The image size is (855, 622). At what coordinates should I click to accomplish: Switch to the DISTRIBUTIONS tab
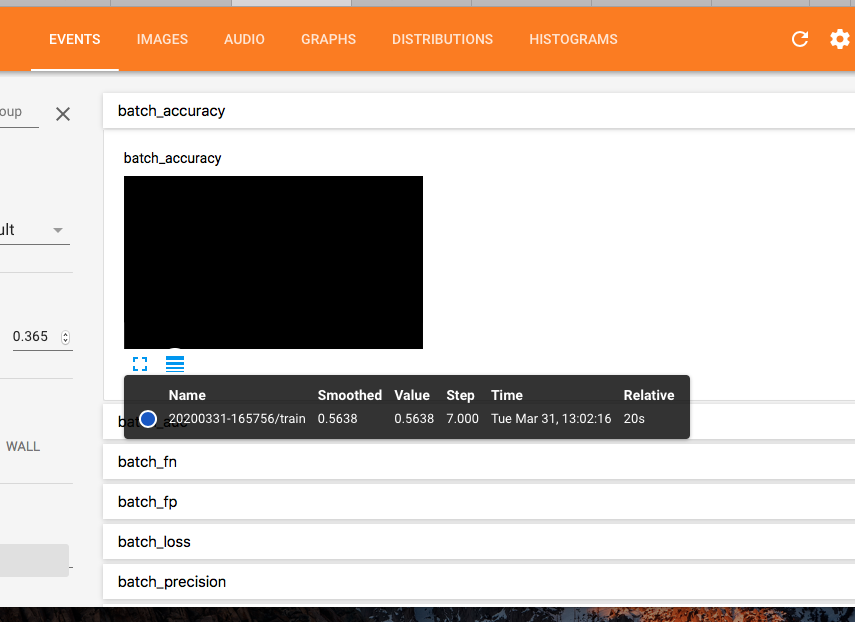click(x=442, y=39)
